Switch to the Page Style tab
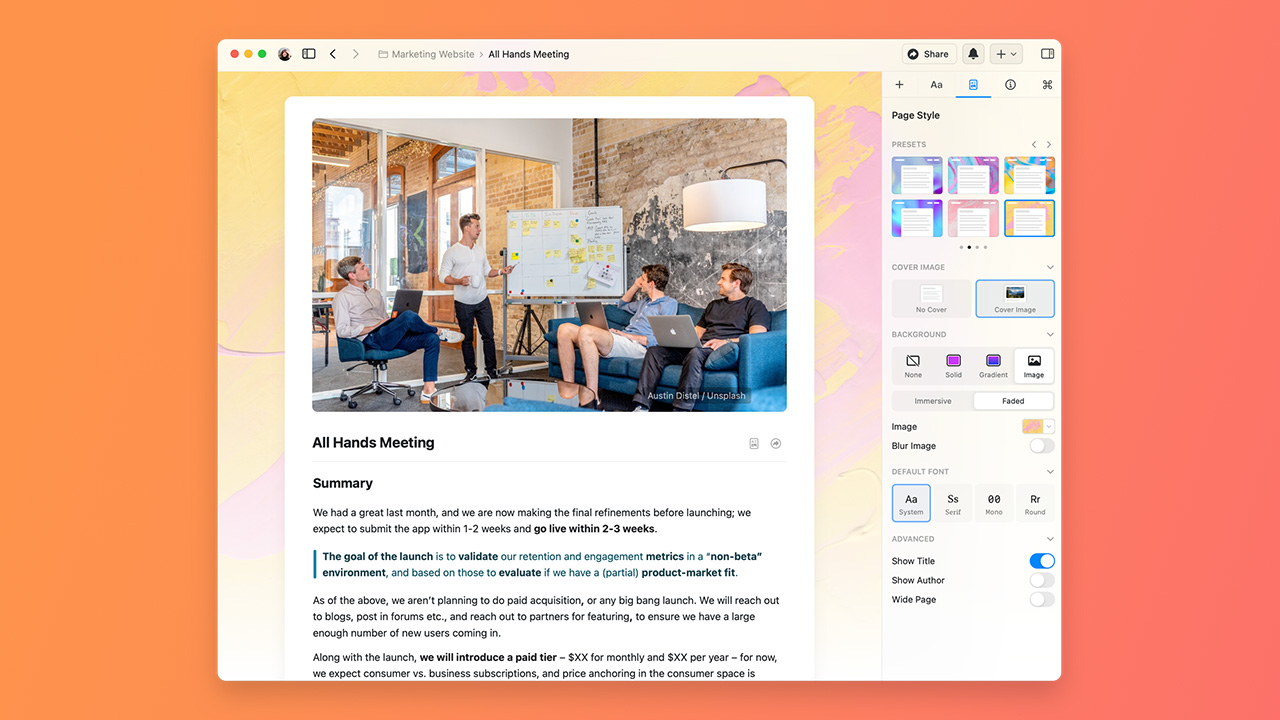 [x=973, y=85]
